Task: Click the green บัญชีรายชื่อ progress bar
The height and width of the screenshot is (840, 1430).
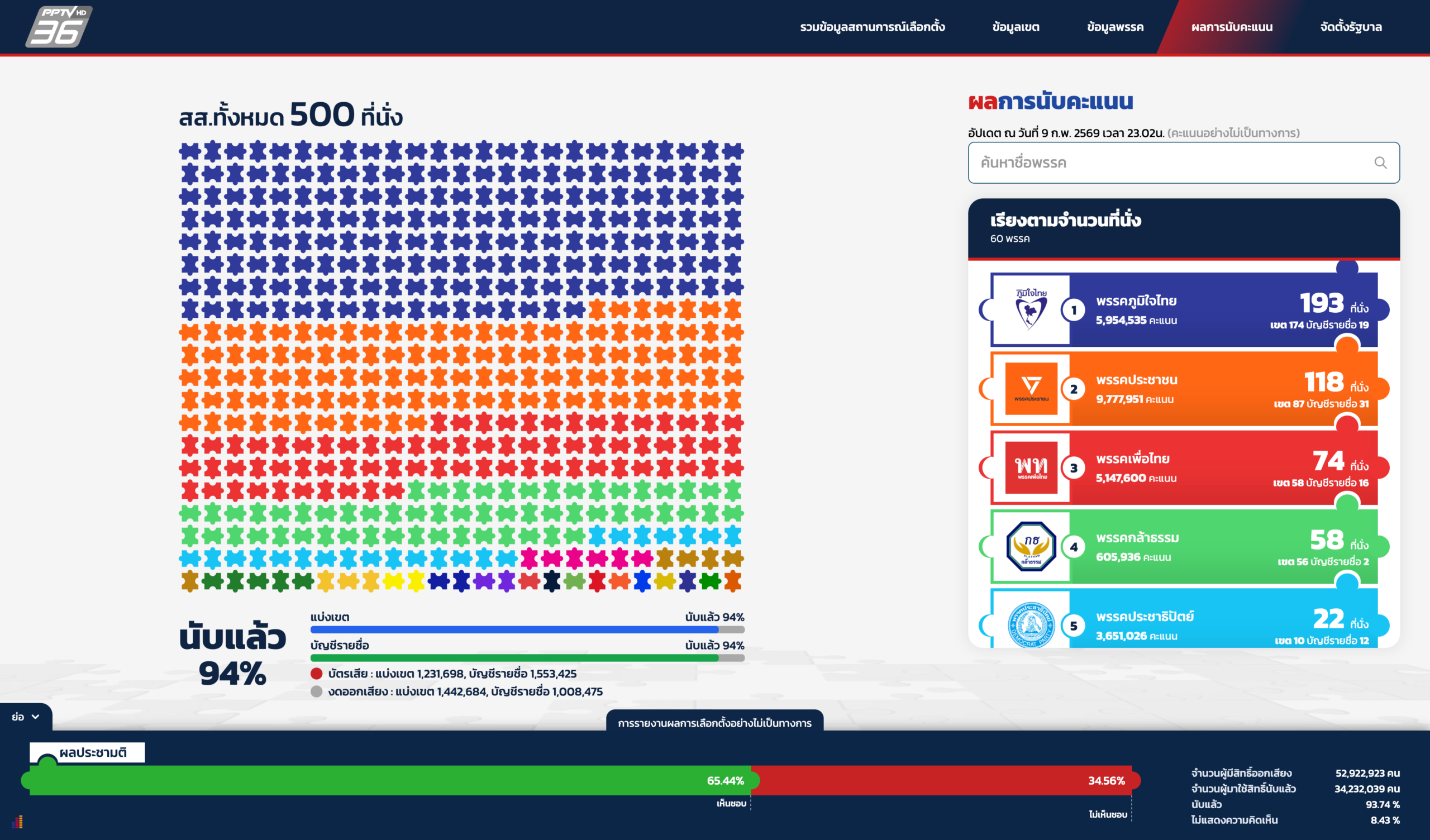Action: tap(513, 658)
